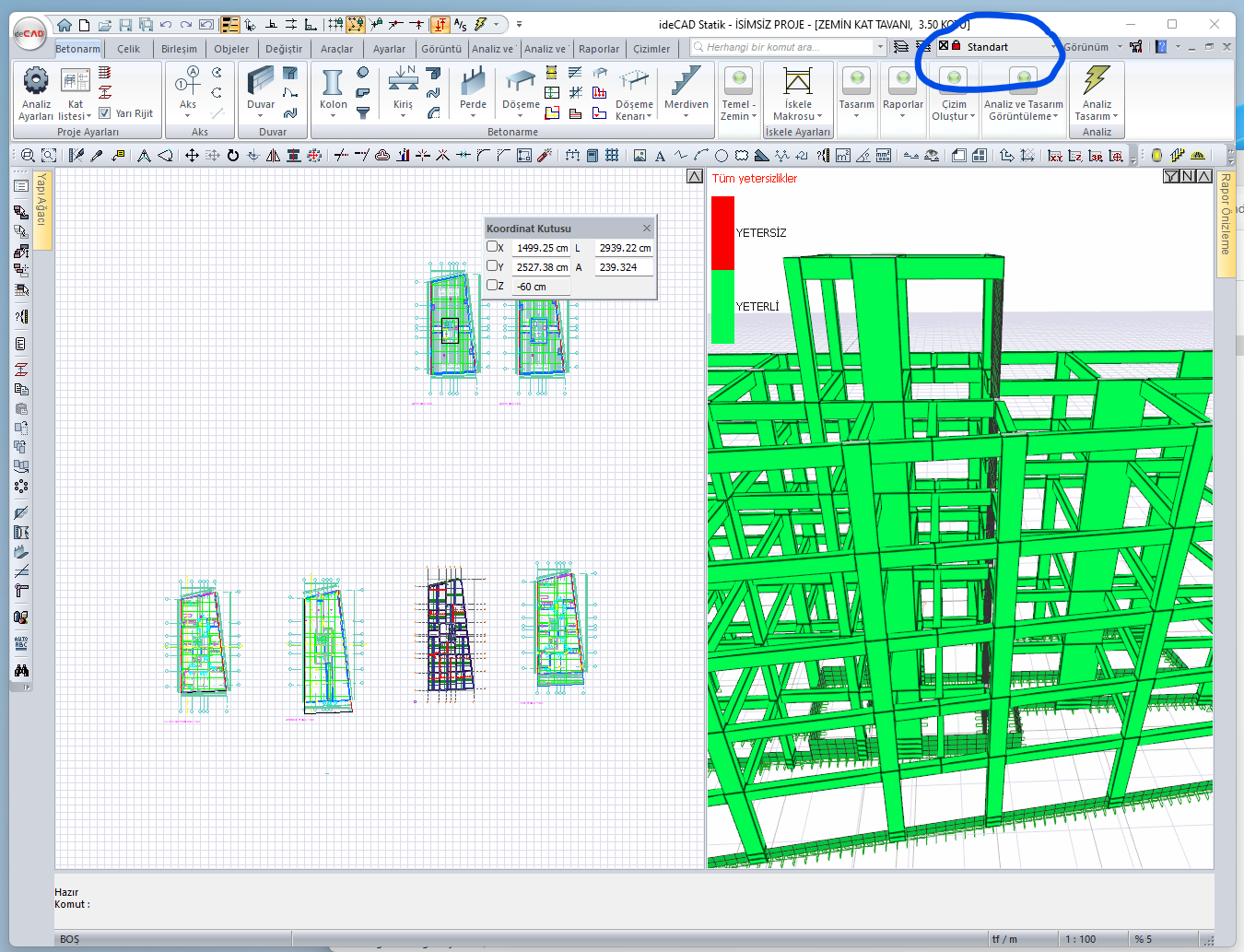Switch to the Betonarme tab

pos(77,49)
